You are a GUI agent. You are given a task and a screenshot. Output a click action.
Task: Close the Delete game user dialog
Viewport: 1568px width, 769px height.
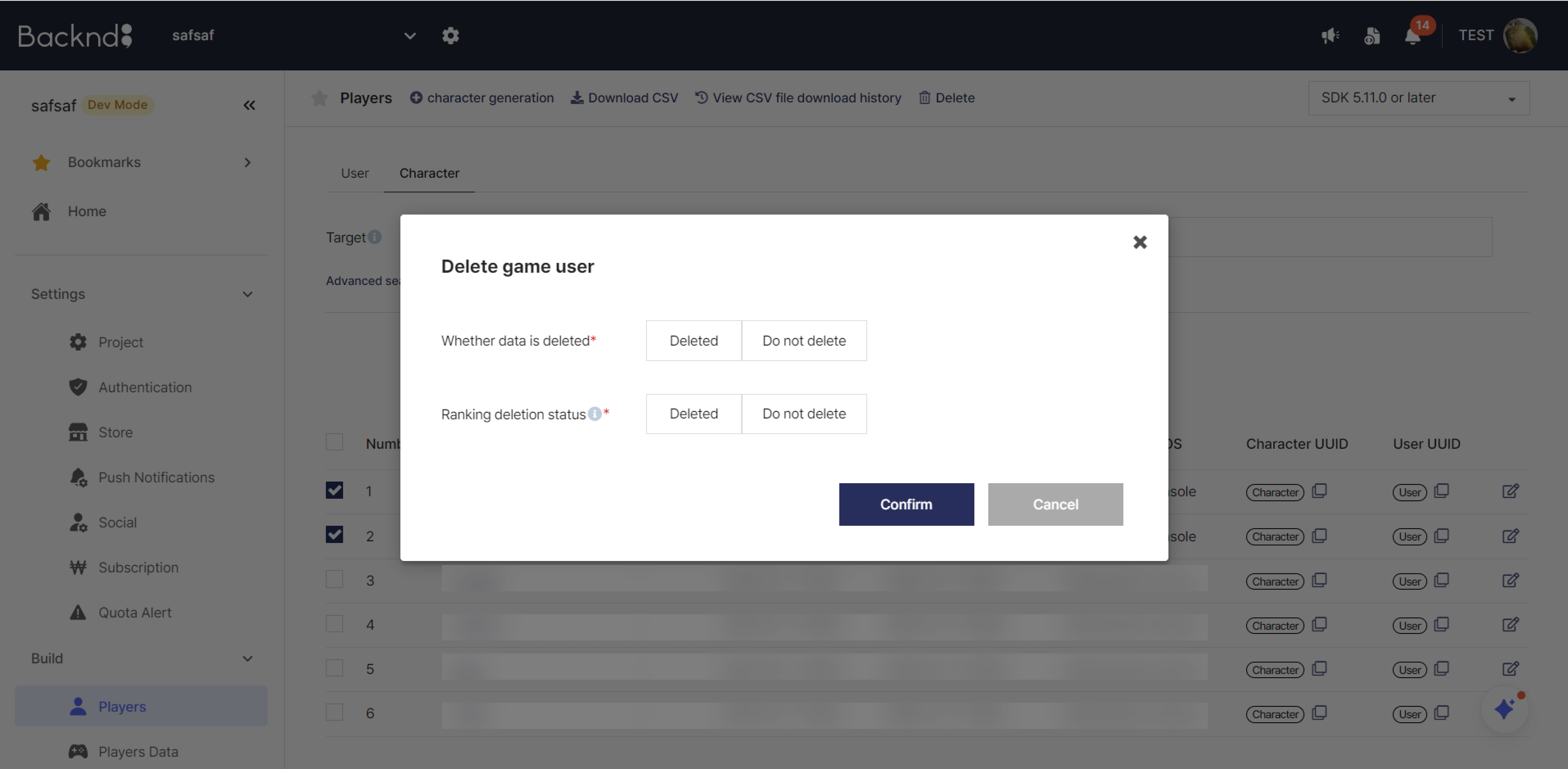click(x=1140, y=242)
